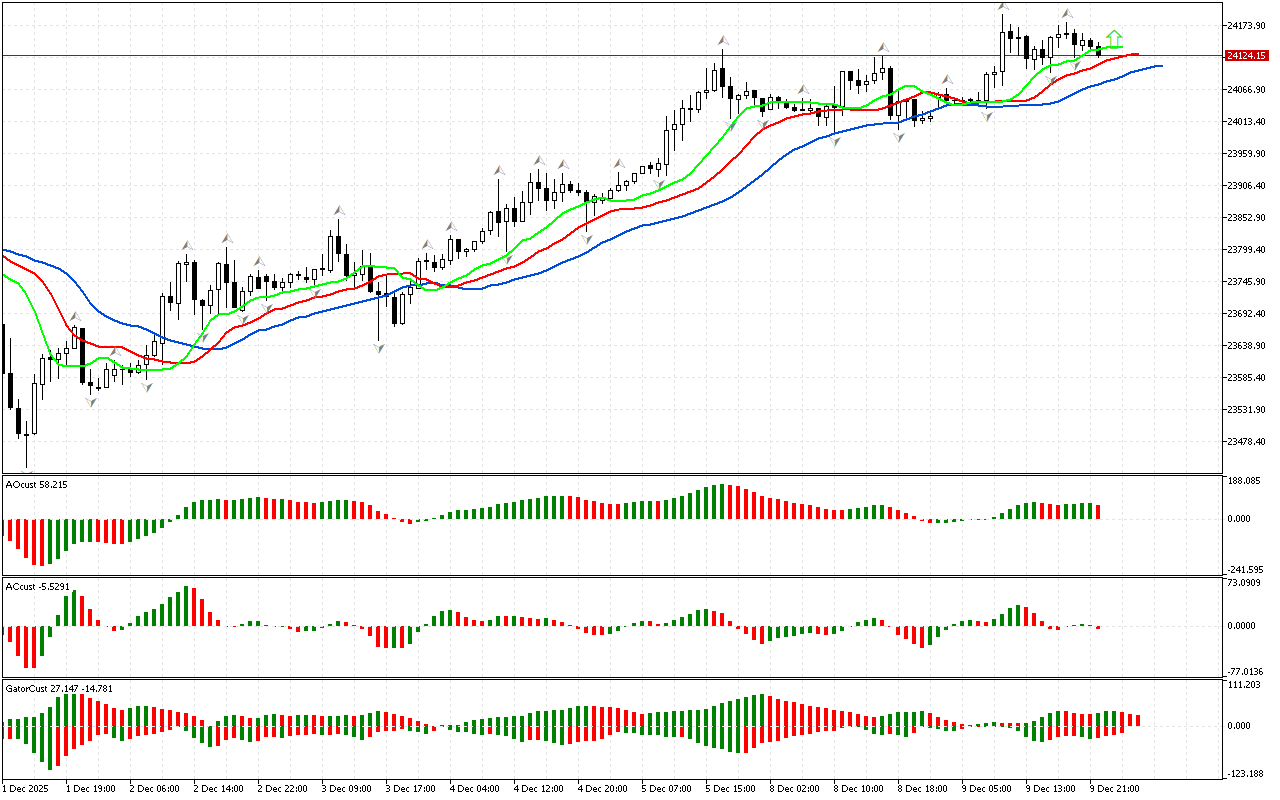Click the red 24124.15 current price label

pos(1245,56)
